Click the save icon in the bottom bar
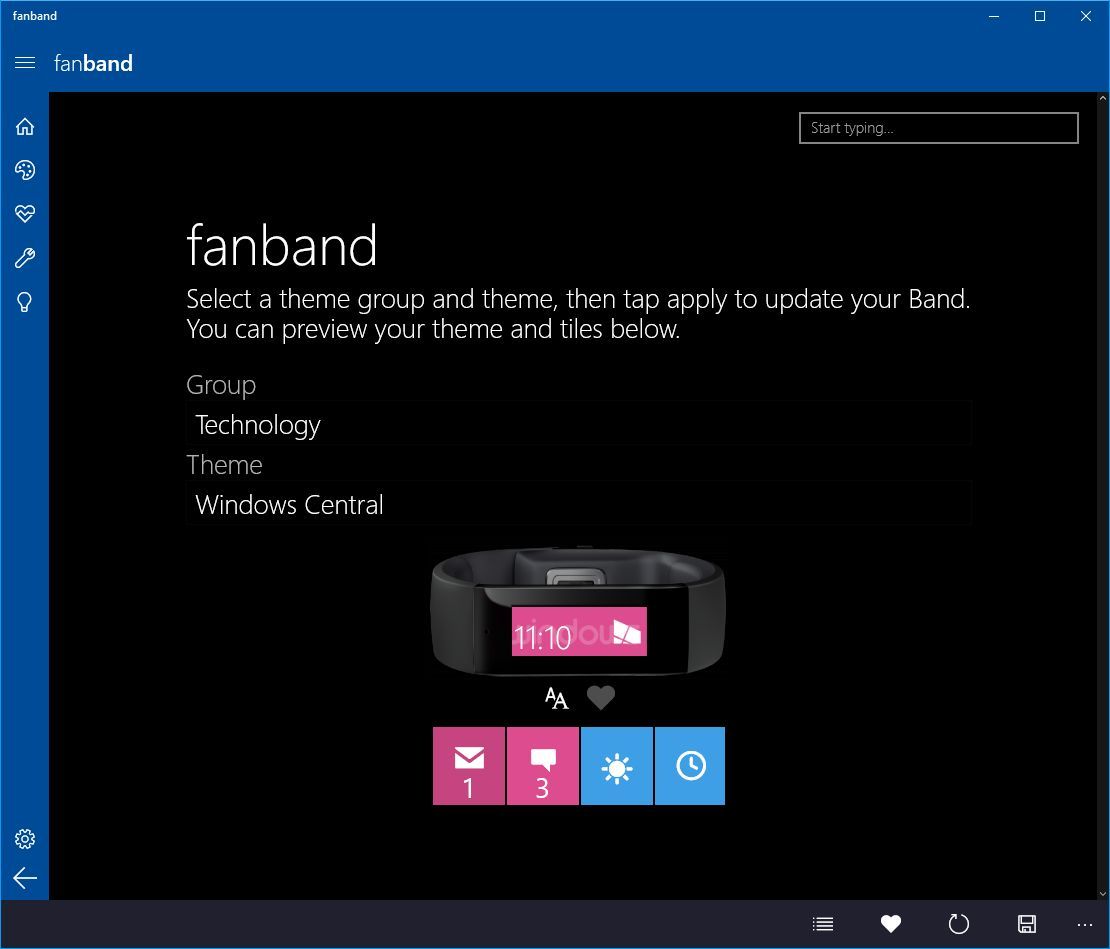Viewport: 1110px width, 949px height. coord(1026,924)
